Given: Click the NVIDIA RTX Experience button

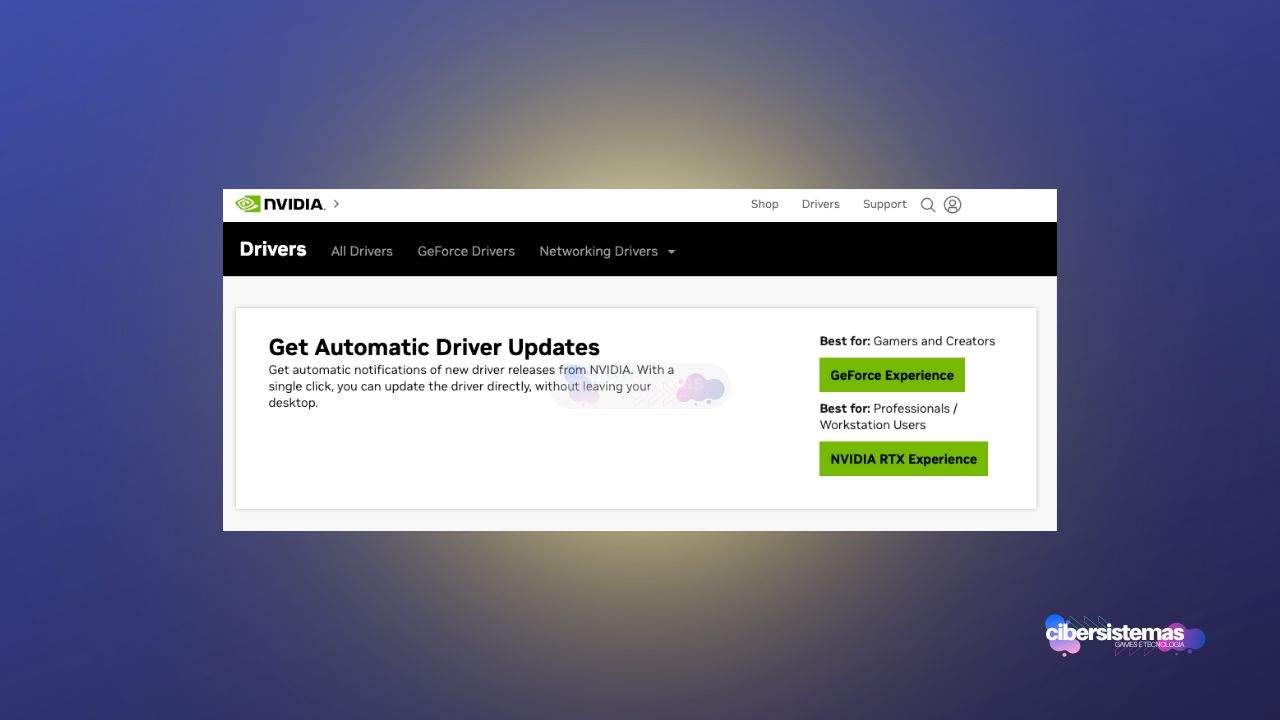Looking at the screenshot, I should tap(903, 459).
